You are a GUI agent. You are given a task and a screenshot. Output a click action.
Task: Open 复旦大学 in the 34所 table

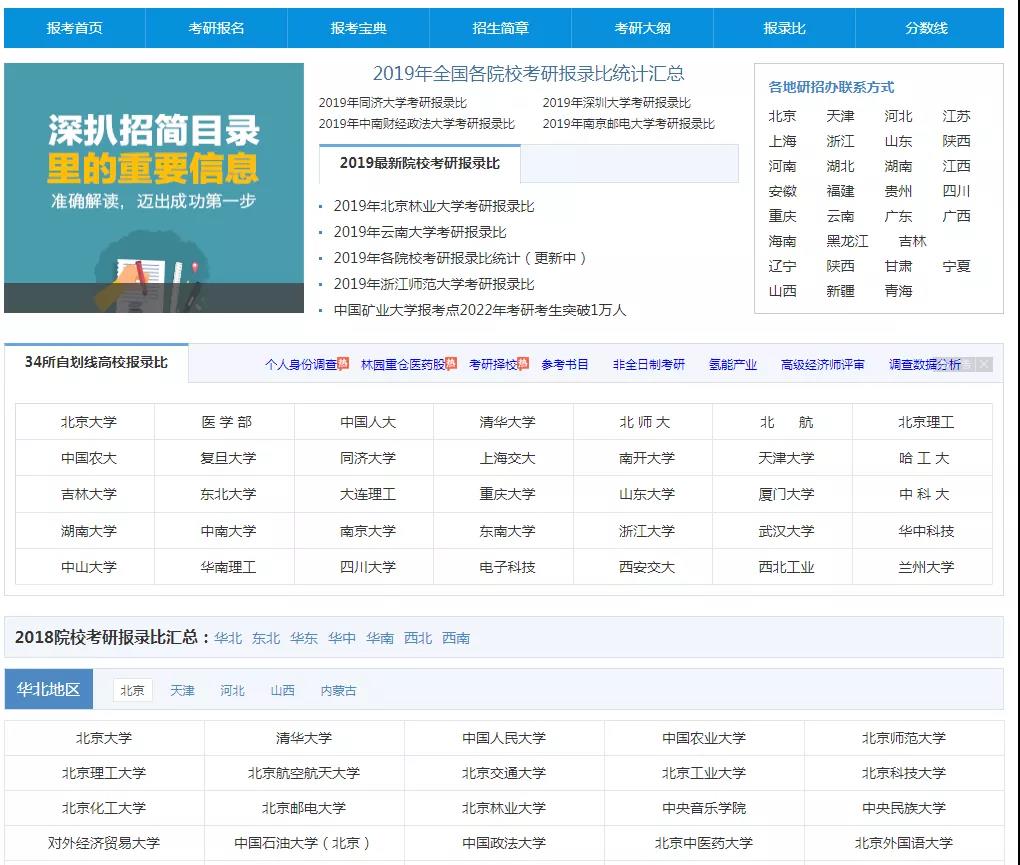pos(228,458)
